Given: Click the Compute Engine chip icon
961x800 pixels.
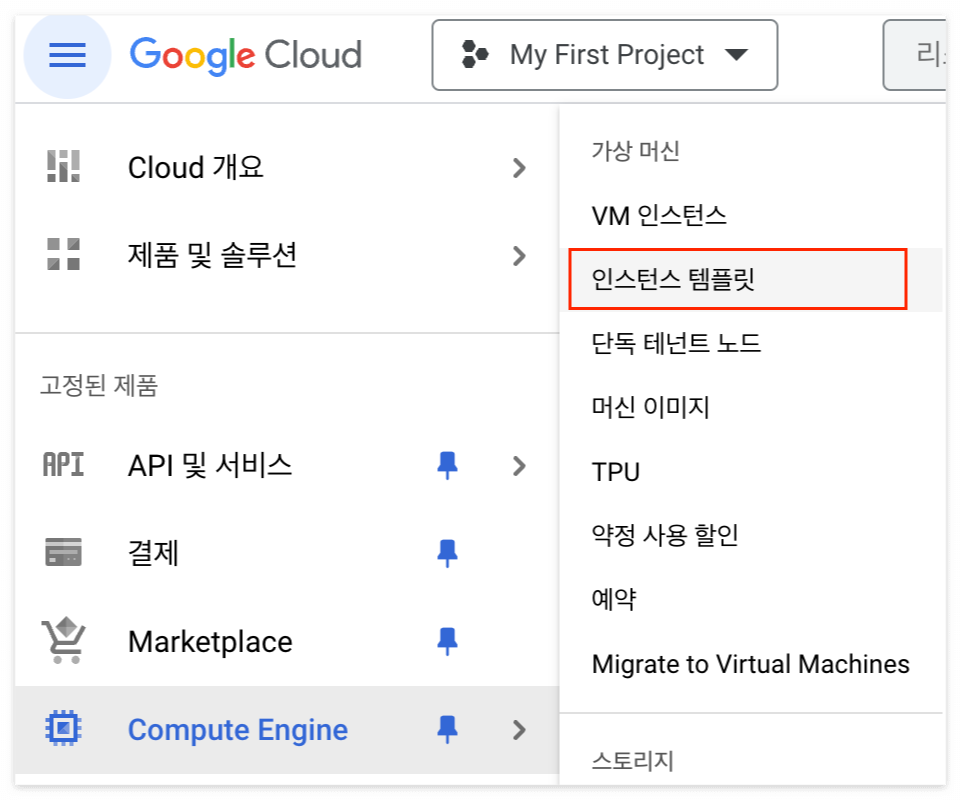Looking at the screenshot, I should [63, 728].
